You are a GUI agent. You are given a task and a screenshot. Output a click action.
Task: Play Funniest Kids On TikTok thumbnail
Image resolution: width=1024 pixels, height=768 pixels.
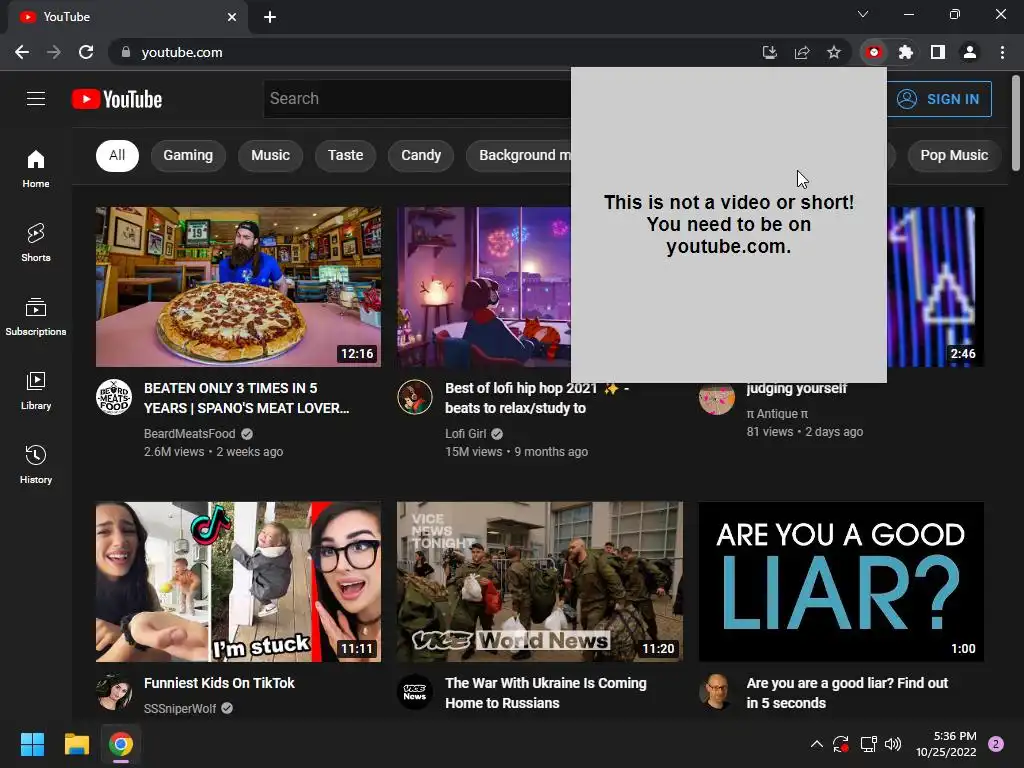(x=238, y=582)
